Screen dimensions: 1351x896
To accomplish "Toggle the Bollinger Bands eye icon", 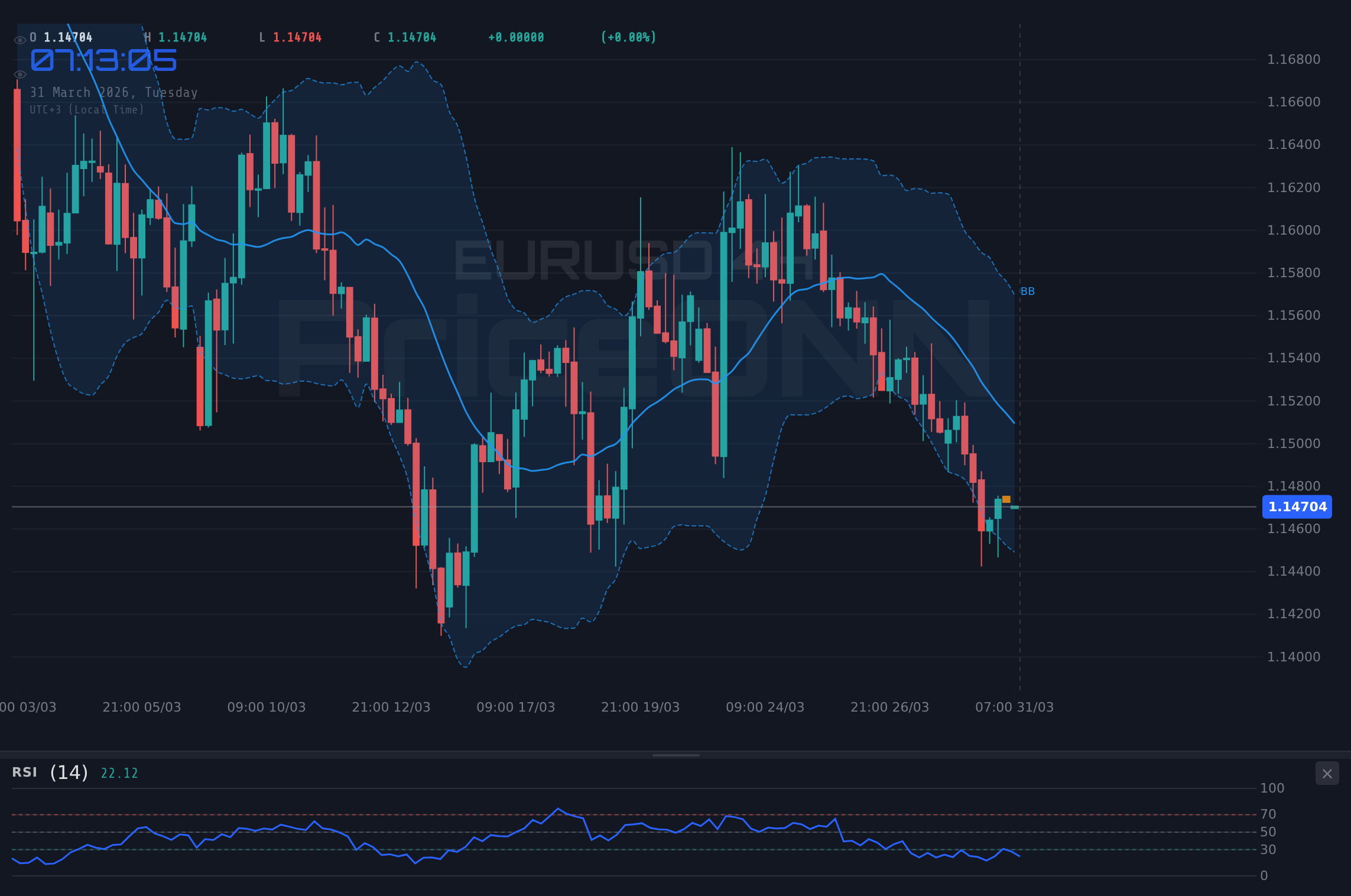I will coord(20,74).
